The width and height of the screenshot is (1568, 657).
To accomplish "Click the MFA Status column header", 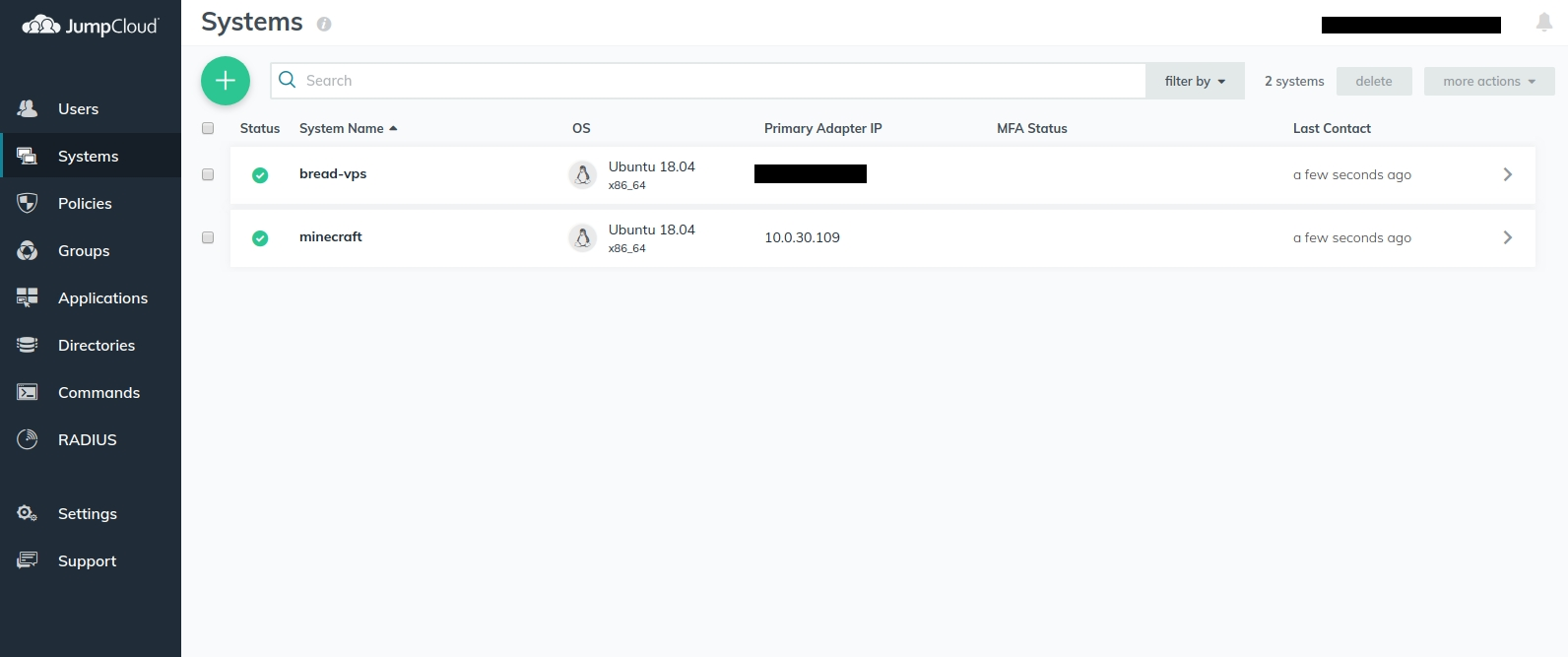I will [1032, 128].
